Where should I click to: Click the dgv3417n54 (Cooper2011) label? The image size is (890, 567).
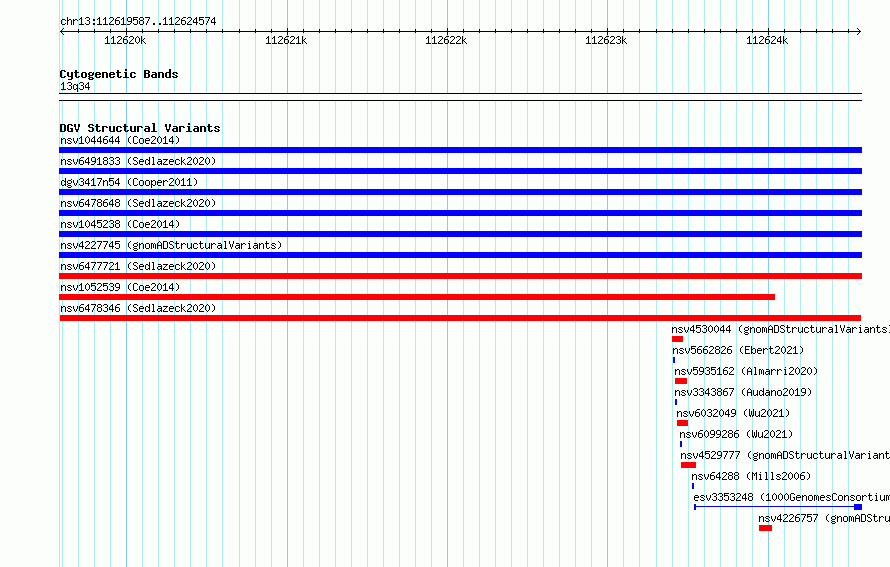pos(129,182)
